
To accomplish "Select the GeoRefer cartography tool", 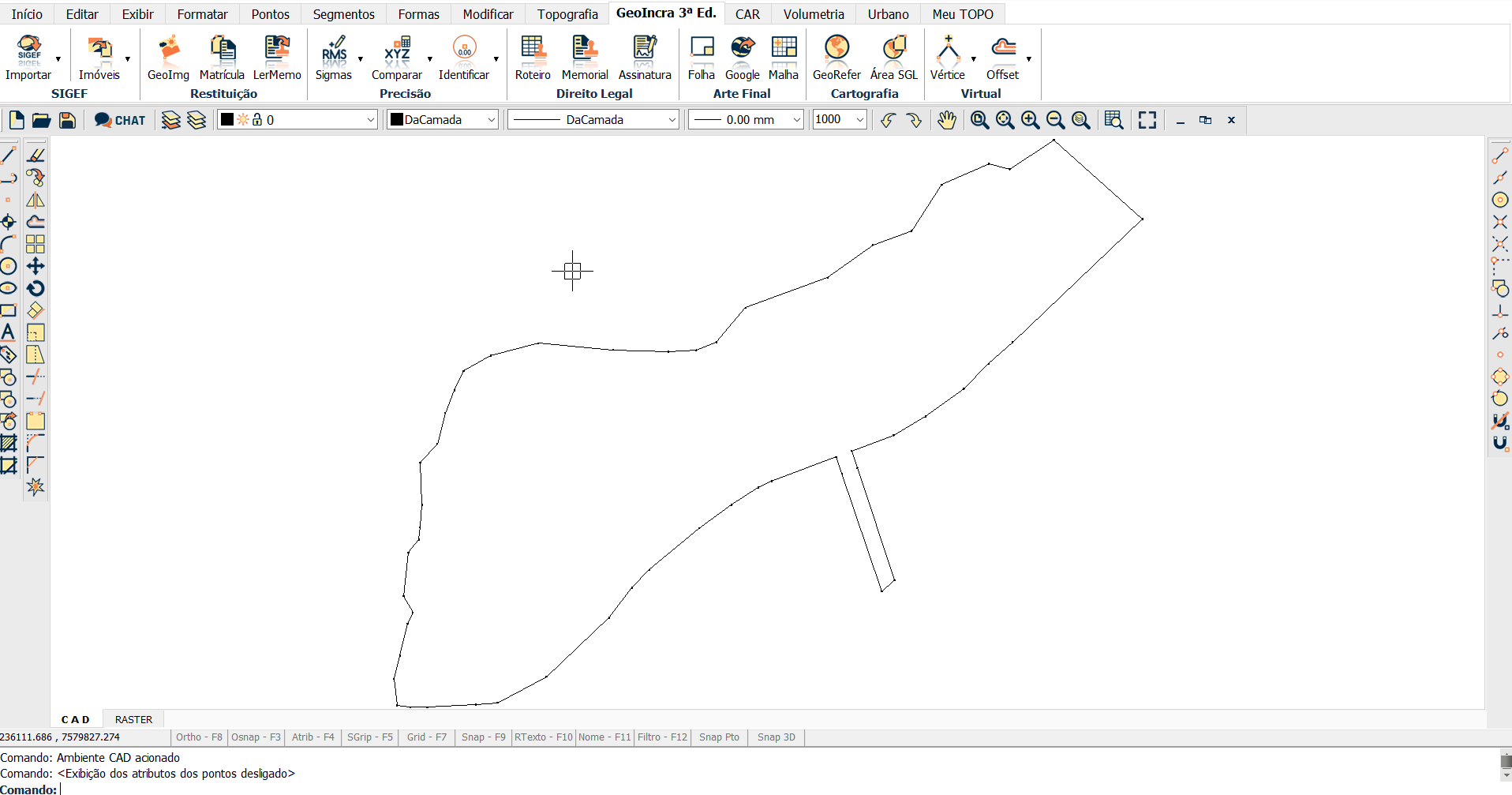I will click(x=836, y=58).
